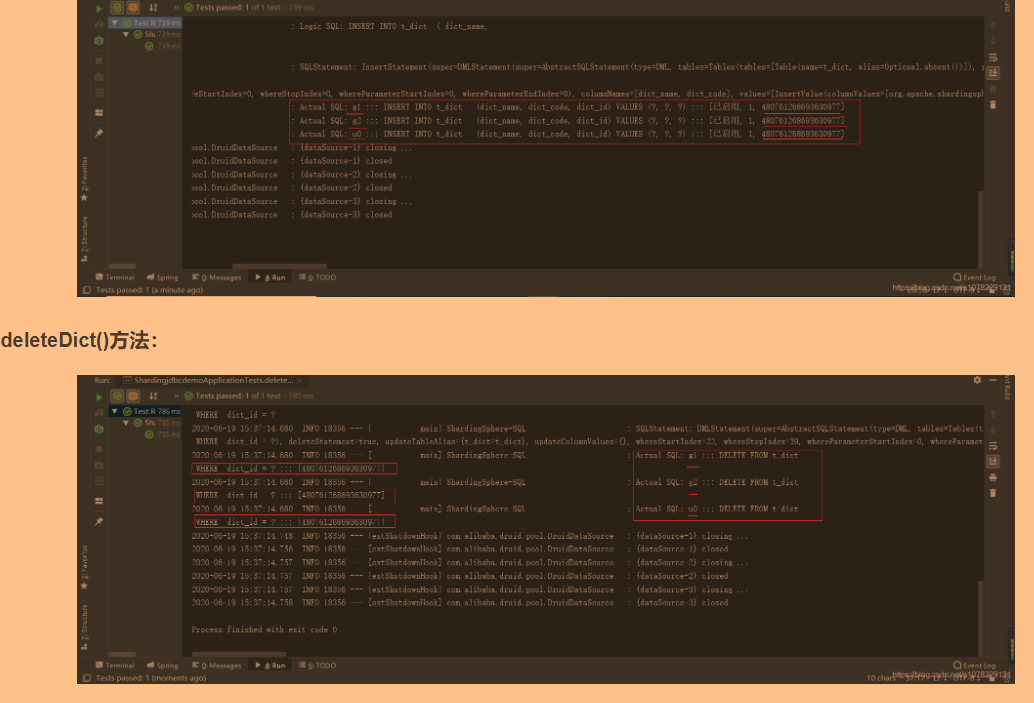1034x703 pixels.
Task: Open Messages tab in lower panel
Action: pyautogui.click(x=216, y=665)
